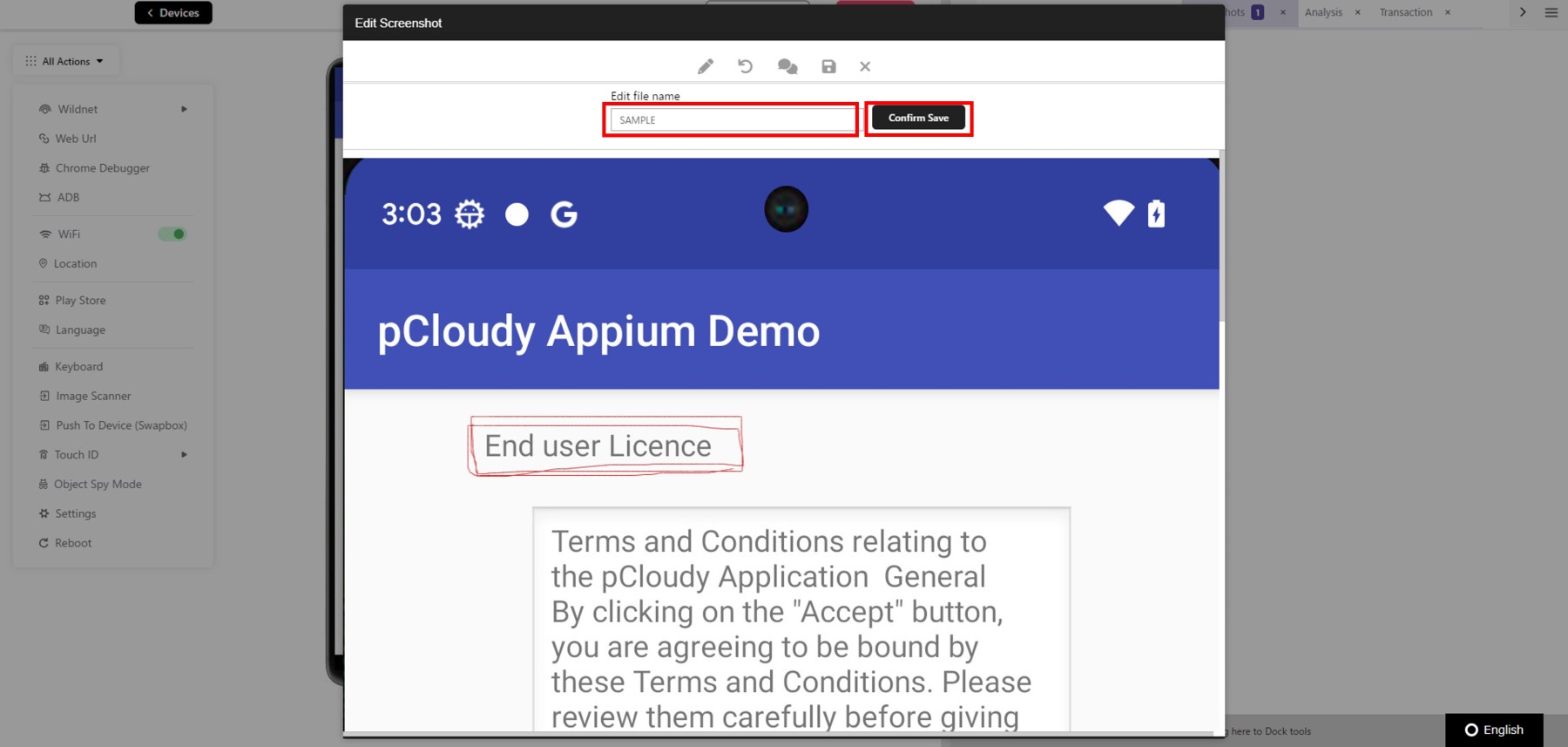The width and height of the screenshot is (1568, 747).
Task: Click the scrollbar in the Edit Screenshot dialog
Action: [x=1221, y=235]
